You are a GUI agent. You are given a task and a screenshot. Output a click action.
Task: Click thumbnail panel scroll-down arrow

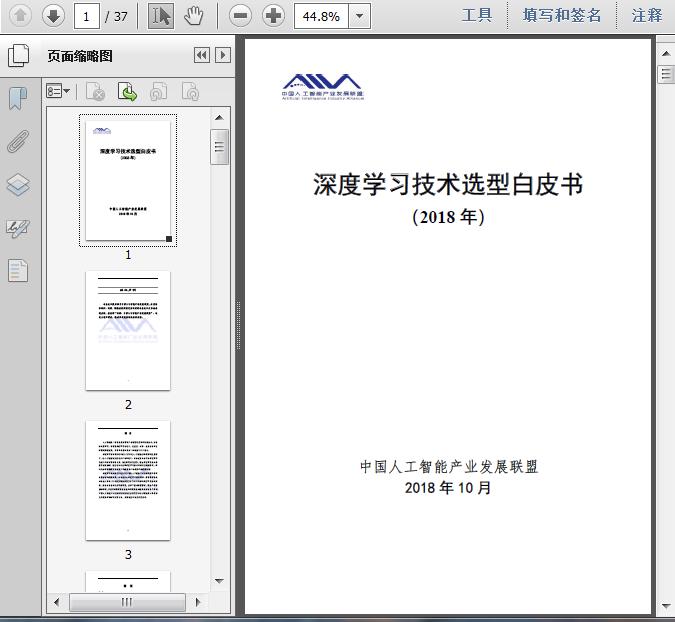pyautogui.click(x=219, y=581)
